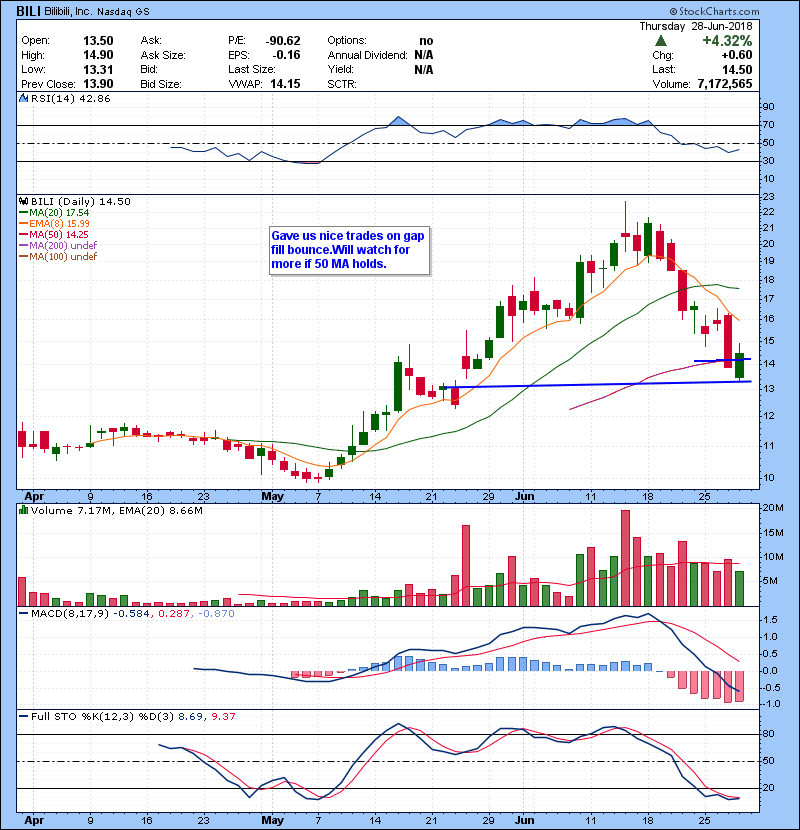This screenshot has width=800, height=830.
Task: Click the +4.32% percent change
Action: [727, 41]
